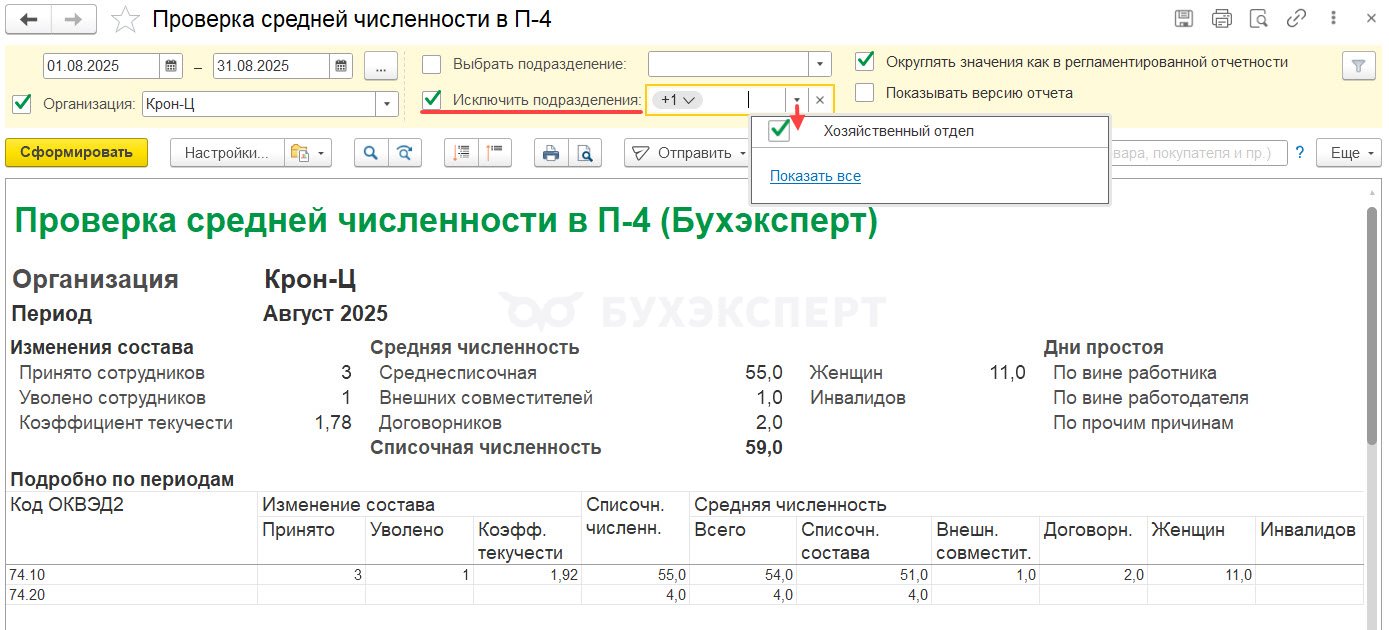1389x630 pixels.
Task: Get a link with the chain icon
Action: click(x=1297, y=18)
